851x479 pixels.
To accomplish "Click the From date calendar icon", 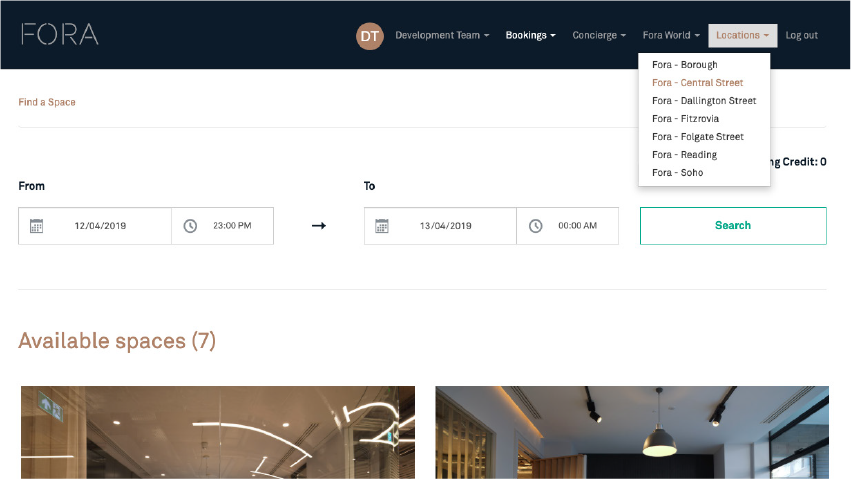I will pyautogui.click(x=36, y=226).
